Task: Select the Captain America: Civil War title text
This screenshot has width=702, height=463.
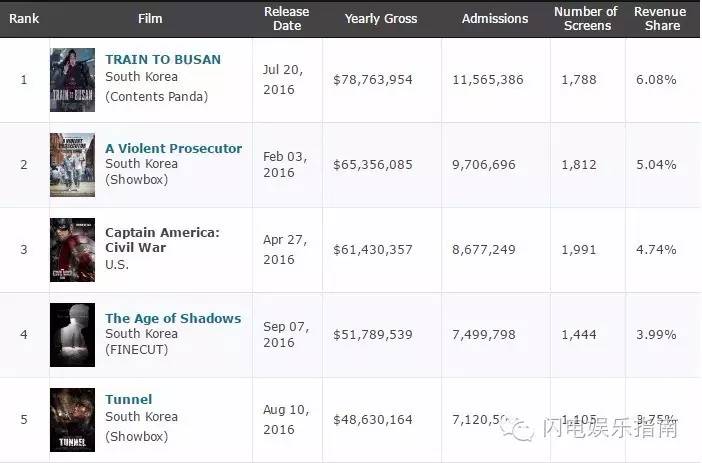Action: coord(161,240)
